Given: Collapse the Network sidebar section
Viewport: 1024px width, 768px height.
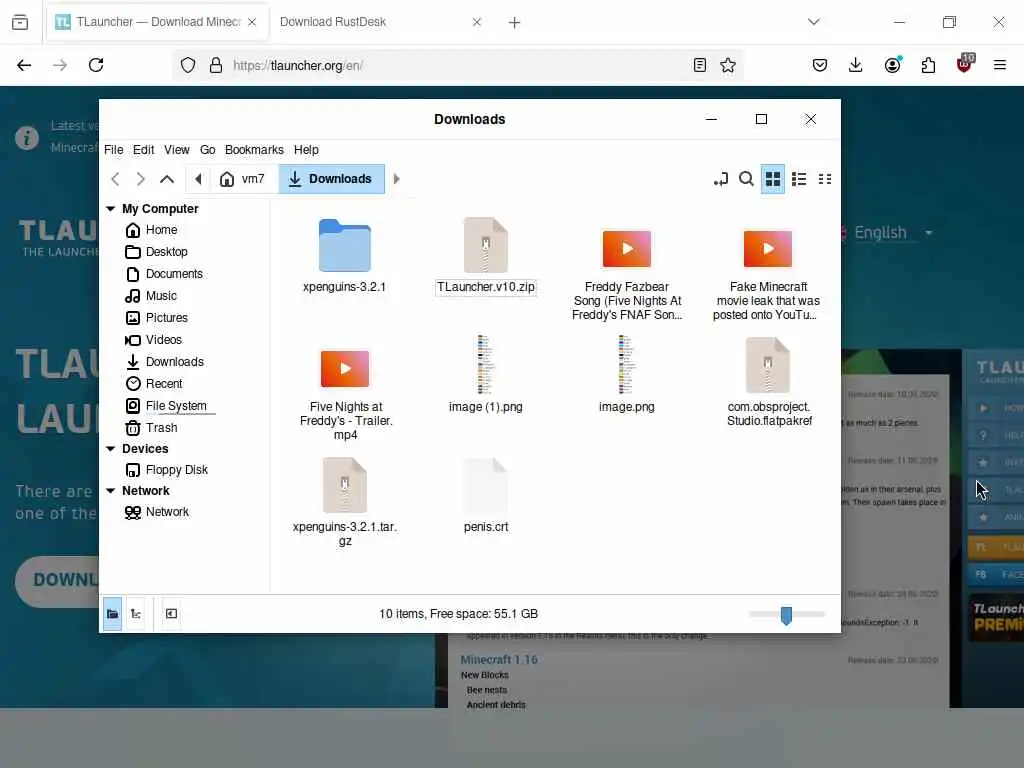Looking at the screenshot, I should pyautogui.click(x=110, y=490).
